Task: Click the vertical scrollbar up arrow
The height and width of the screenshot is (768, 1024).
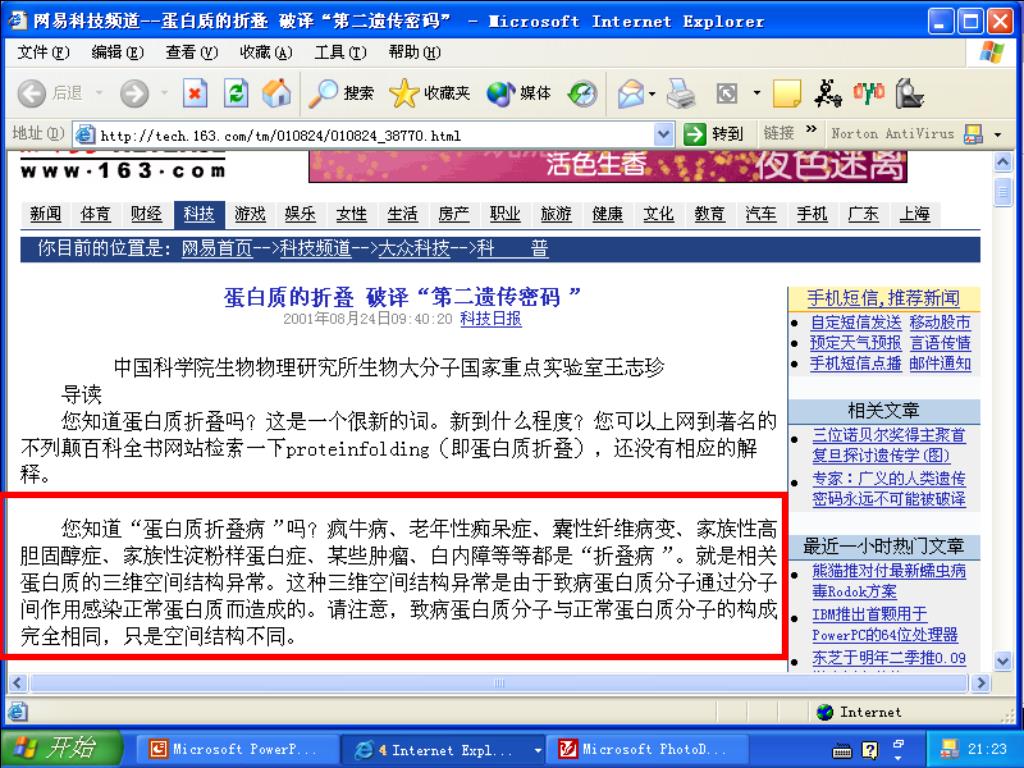Action: [x=1003, y=161]
